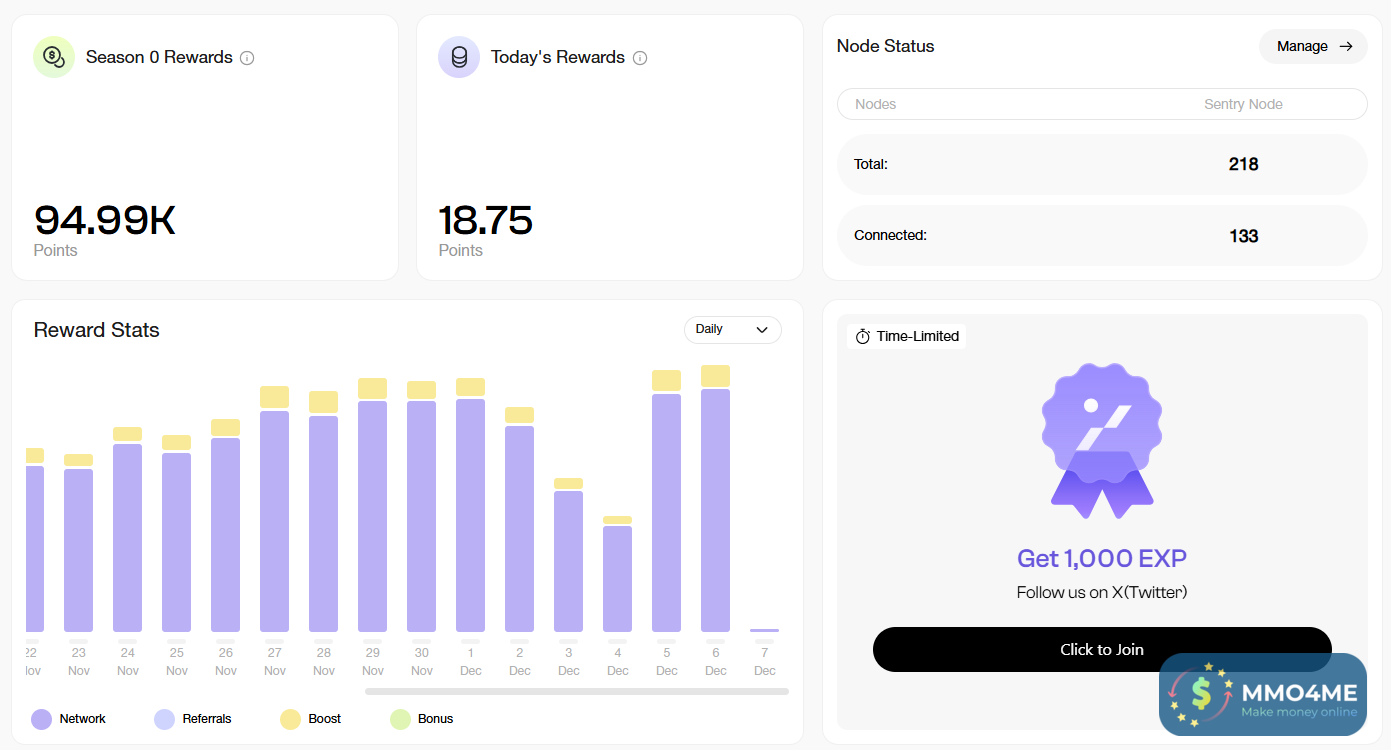
Task: Select the 27 Nov bar in the chart
Action: click(274, 509)
